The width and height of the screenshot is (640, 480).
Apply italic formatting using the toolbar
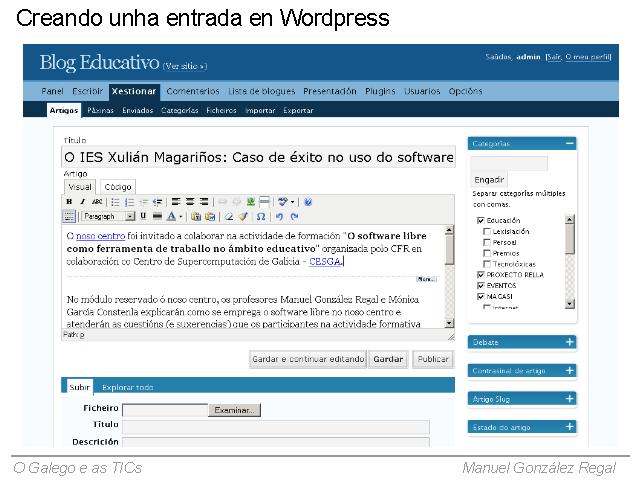pyautogui.click(x=83, y=201)
